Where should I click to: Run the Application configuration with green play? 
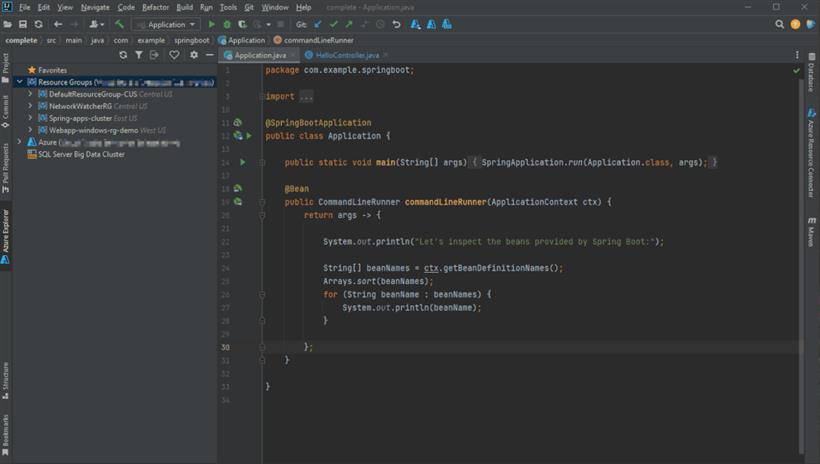pyautogui.click(x=211, y=24)
